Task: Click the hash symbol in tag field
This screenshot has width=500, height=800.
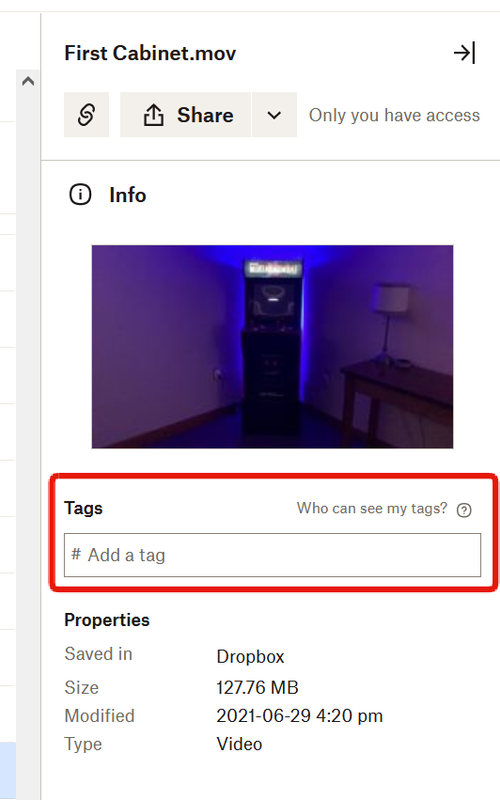Action: click(x=76, y=554)
